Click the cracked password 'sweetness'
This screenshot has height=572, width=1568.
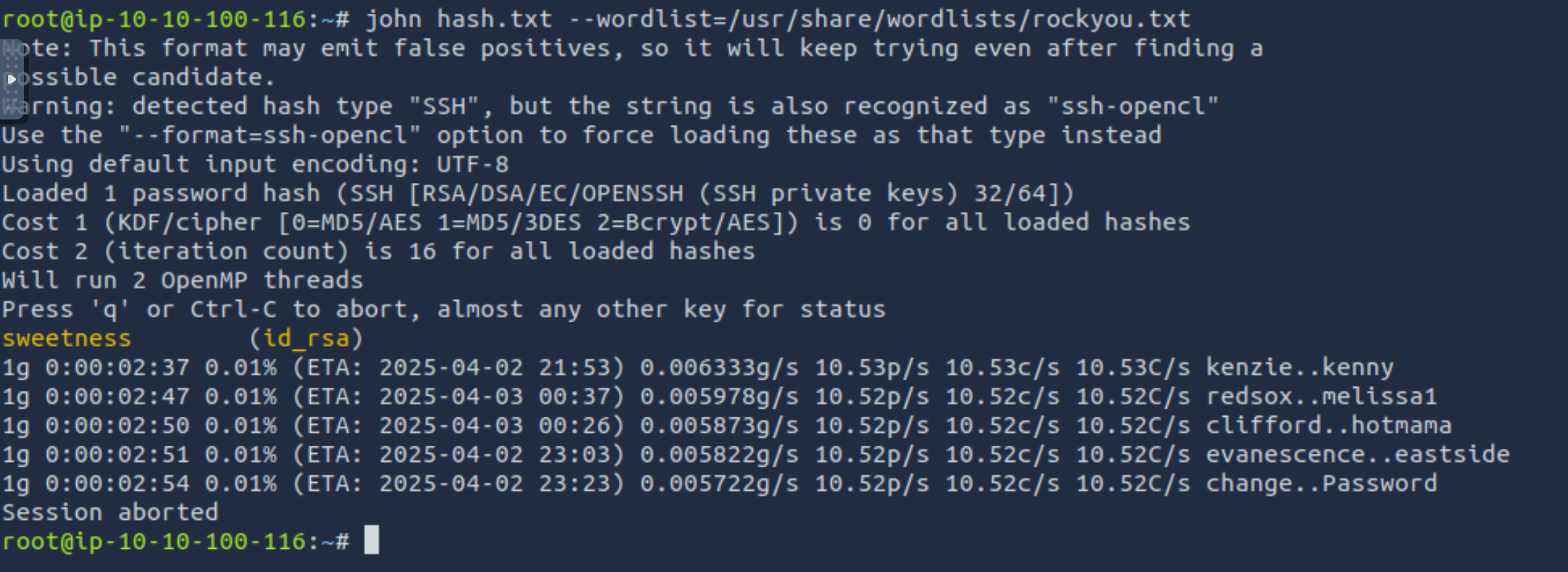pyautogui.click(x=66, y=338)
